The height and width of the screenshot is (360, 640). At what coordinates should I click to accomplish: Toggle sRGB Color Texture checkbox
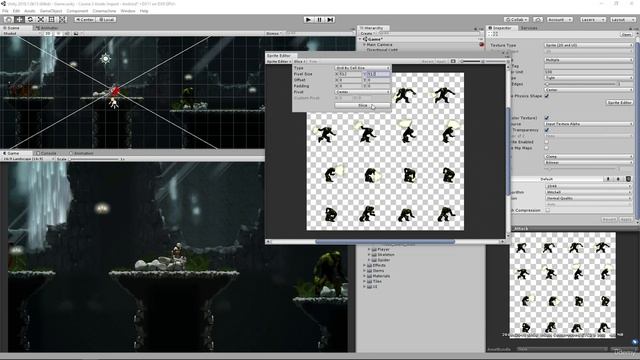(x=547, y=118)
